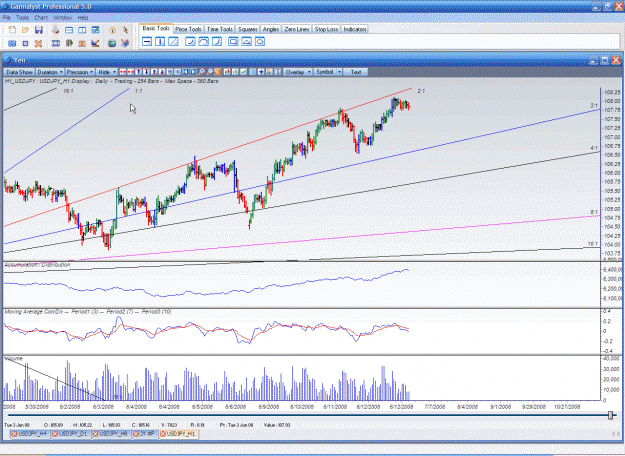
Task: Switch to the Stop Loss tab
Action: click(x=326, y=29)
